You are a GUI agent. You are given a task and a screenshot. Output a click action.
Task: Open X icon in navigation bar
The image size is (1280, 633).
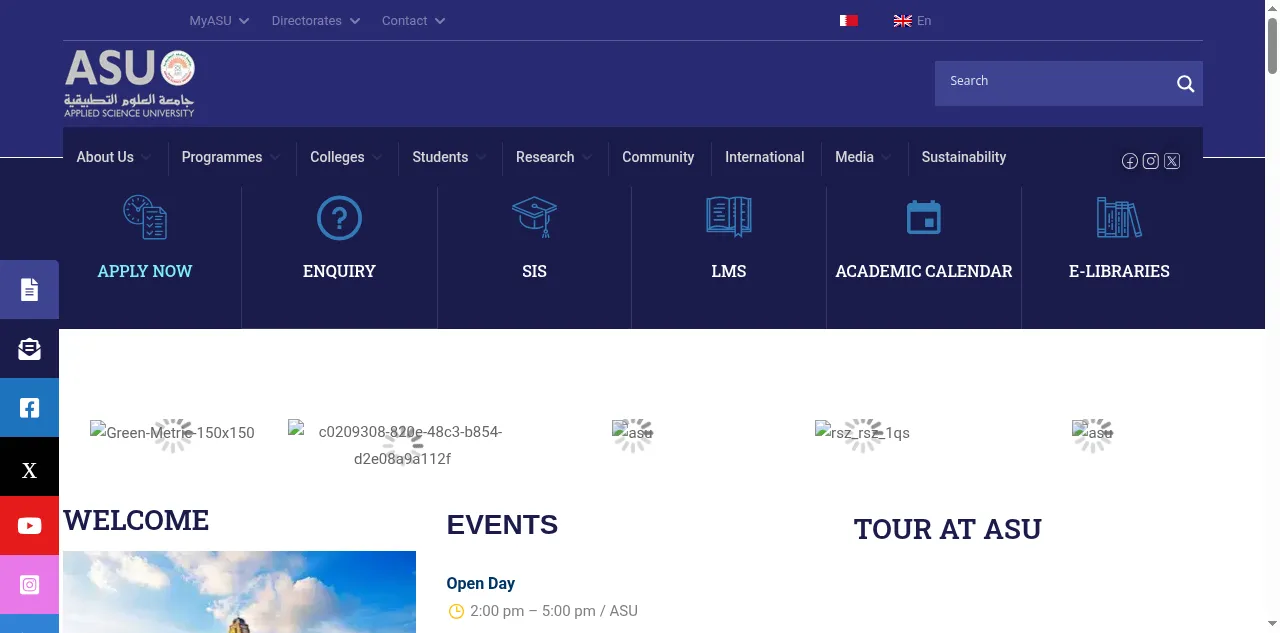coord(1172,161)
